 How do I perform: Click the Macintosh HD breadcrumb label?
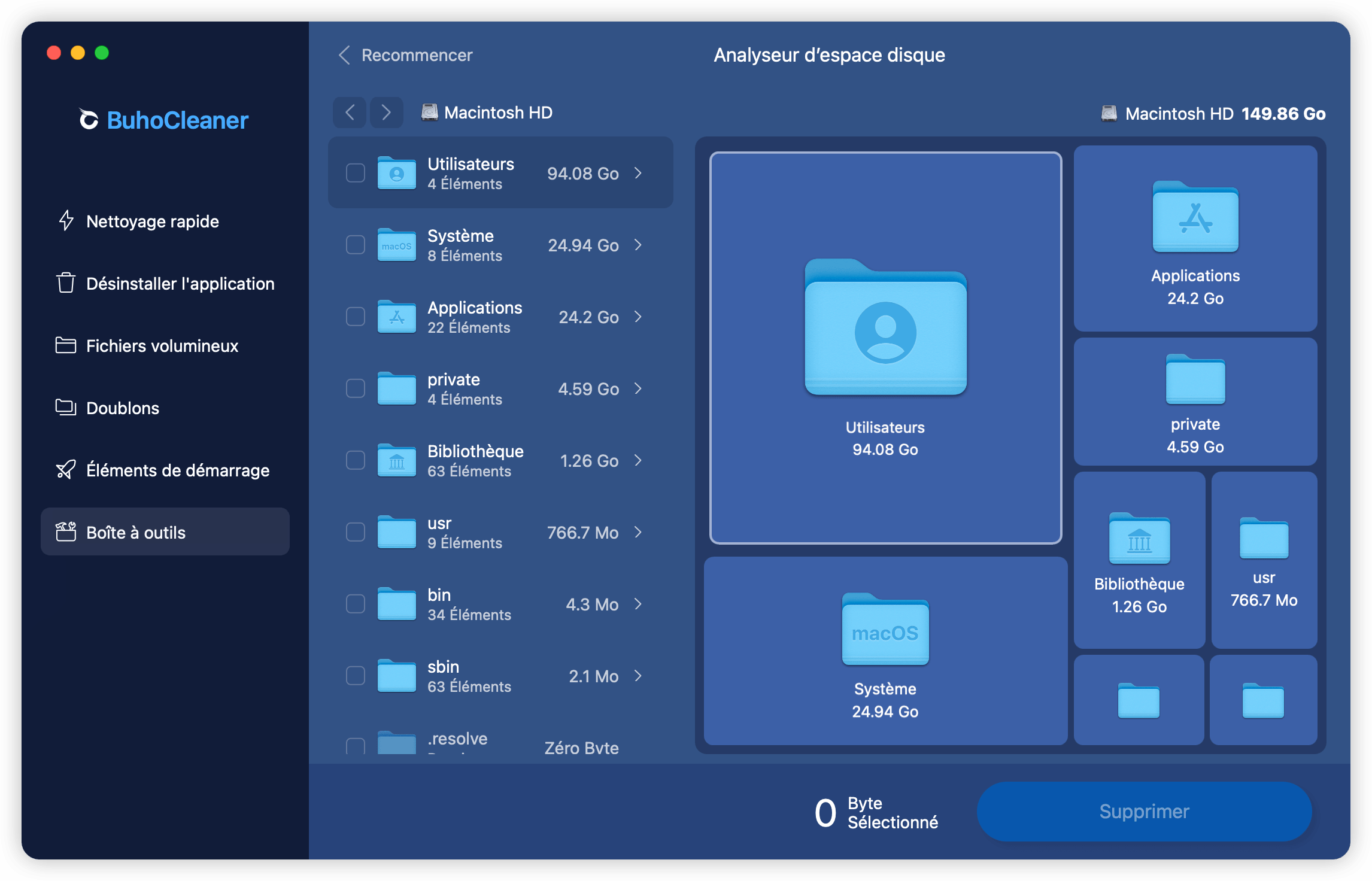coord(498,113)
